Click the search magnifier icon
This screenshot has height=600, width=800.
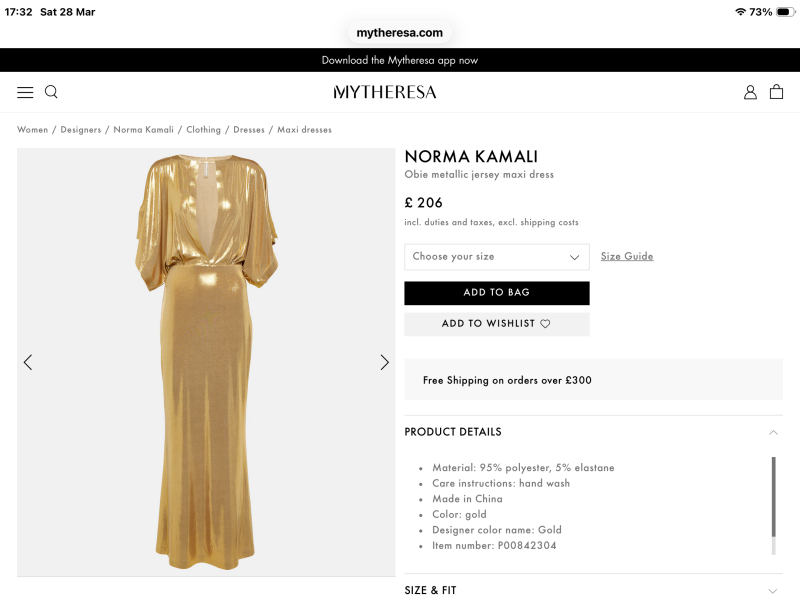click(50, 91)
